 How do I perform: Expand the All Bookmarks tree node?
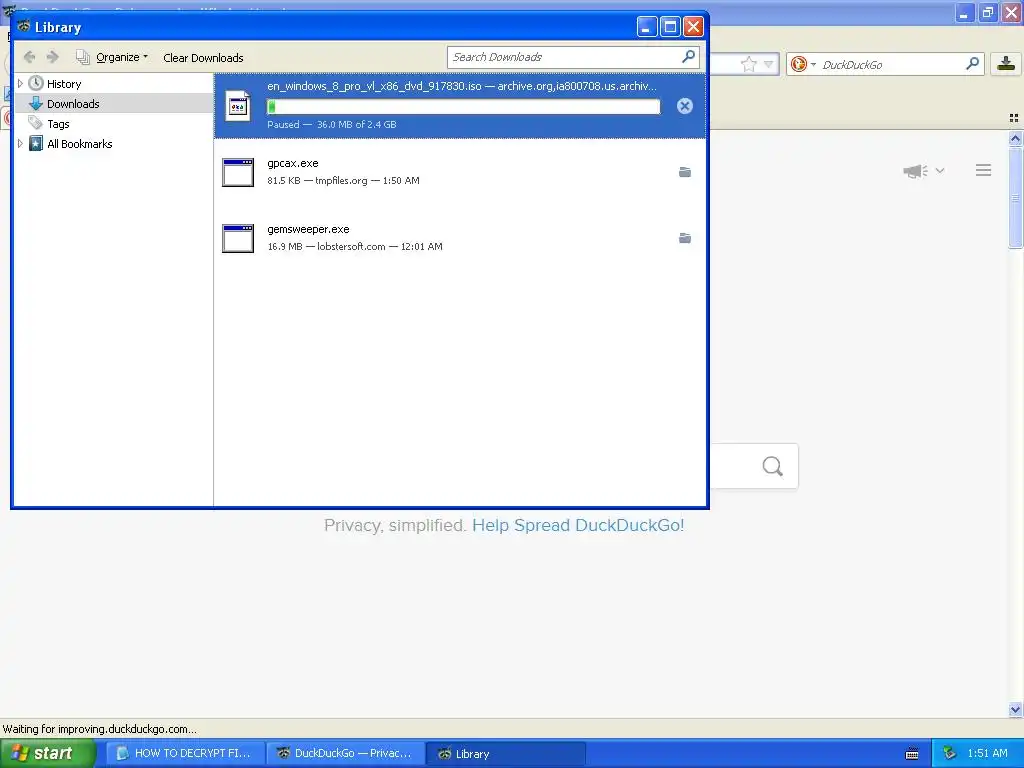[20, 144]
